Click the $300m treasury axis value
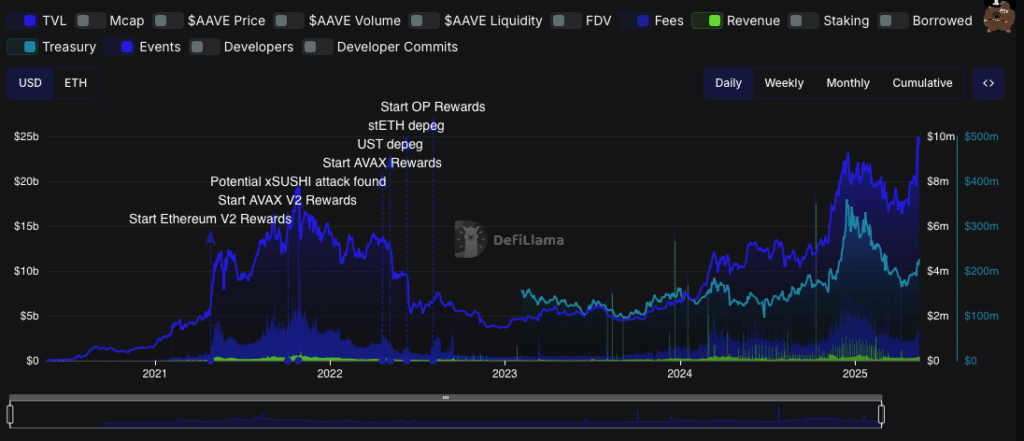This screenshot has width=1024, height=441. [982, 226]
